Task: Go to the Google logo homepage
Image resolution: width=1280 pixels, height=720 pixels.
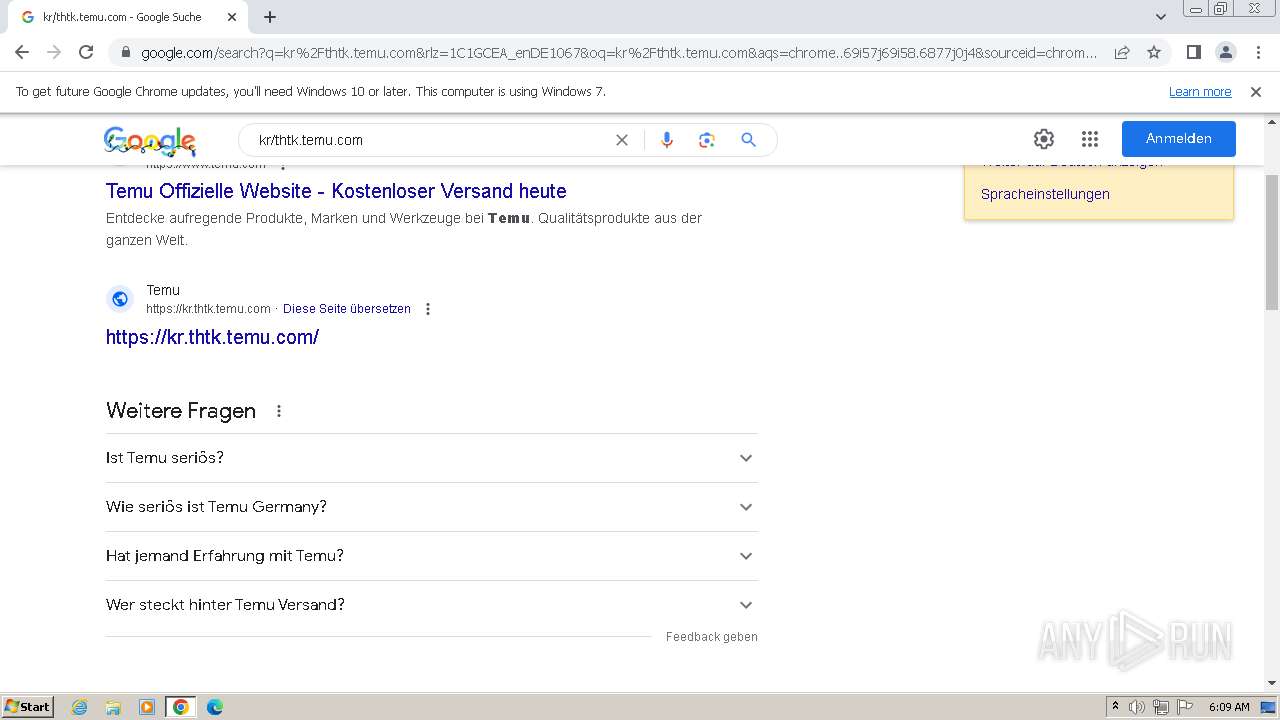Action: pyautogui.click(x=149, y=141)
